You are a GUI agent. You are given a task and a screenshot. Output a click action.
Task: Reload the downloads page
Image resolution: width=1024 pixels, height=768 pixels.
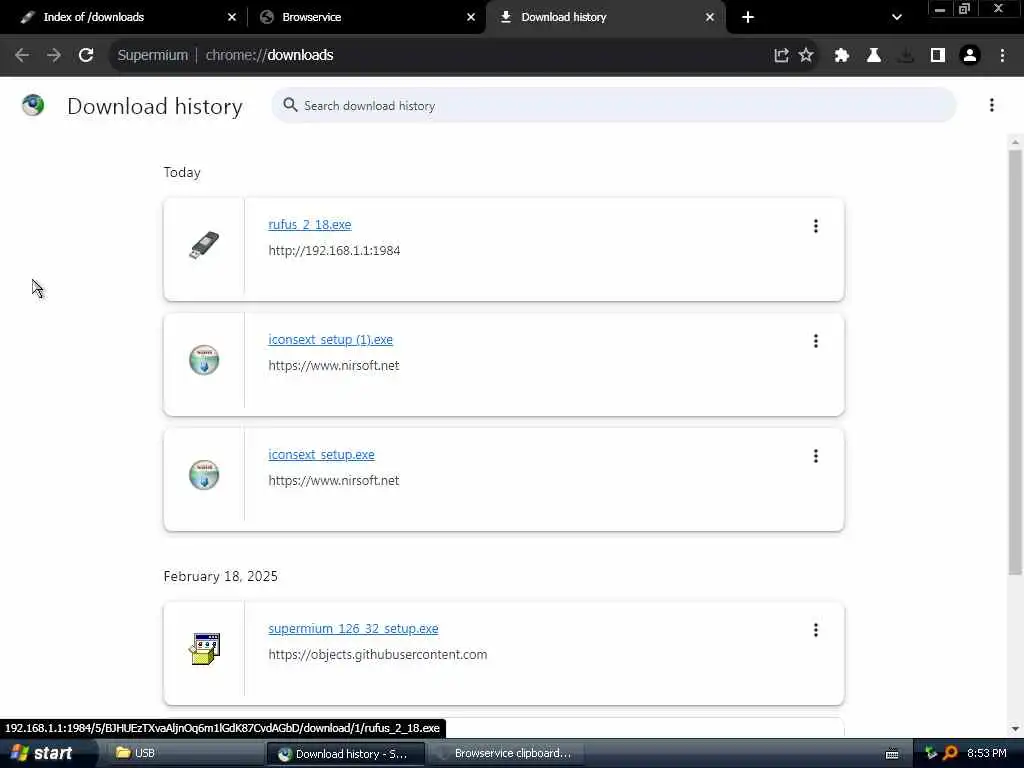coord(86,56)
